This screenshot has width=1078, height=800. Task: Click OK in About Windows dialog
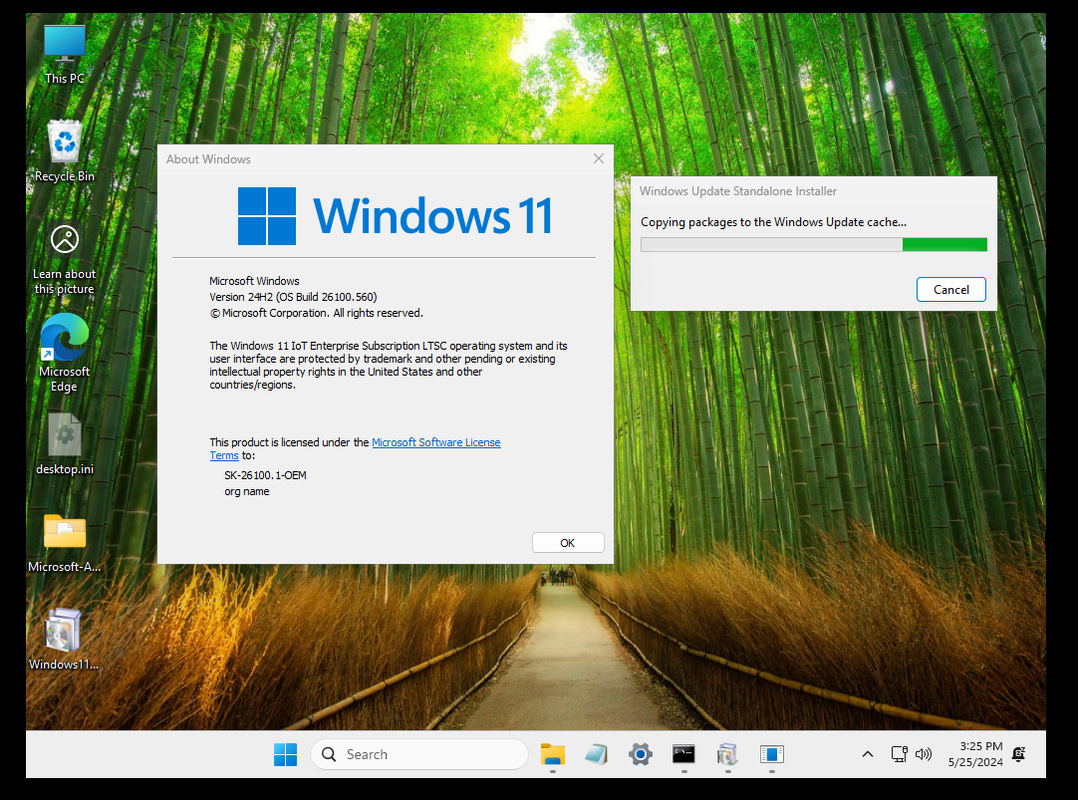click(568, 543)
